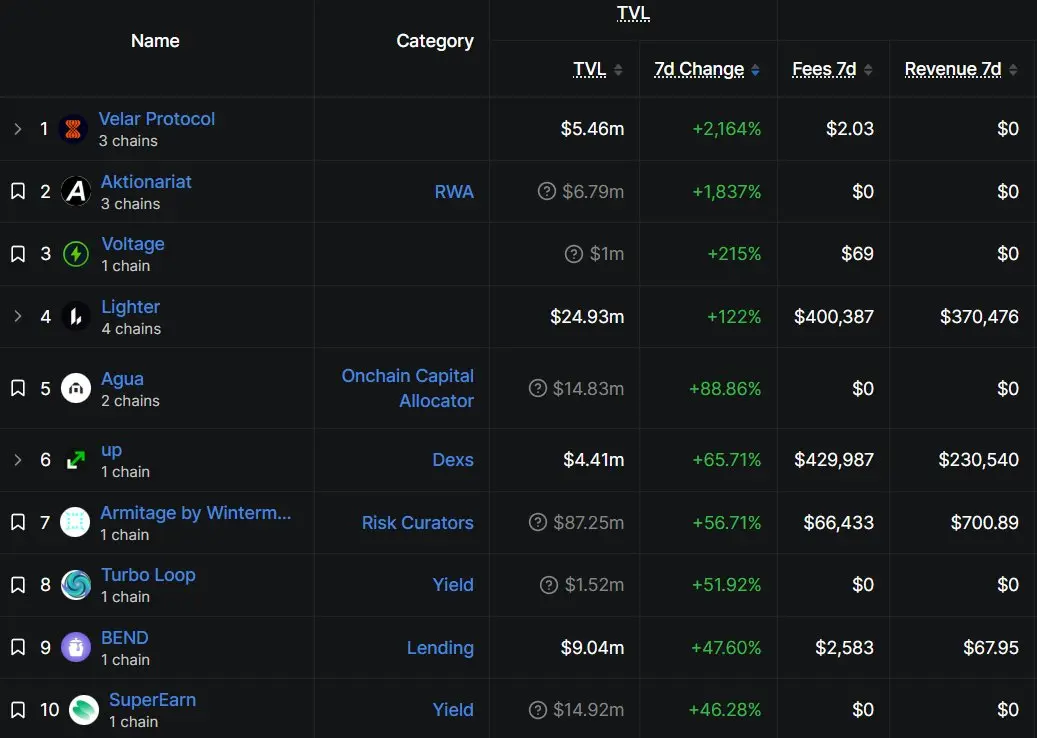This screenshot has height=738, width=1037.
Task: Click the Name column header
Action: coord(155,41)
